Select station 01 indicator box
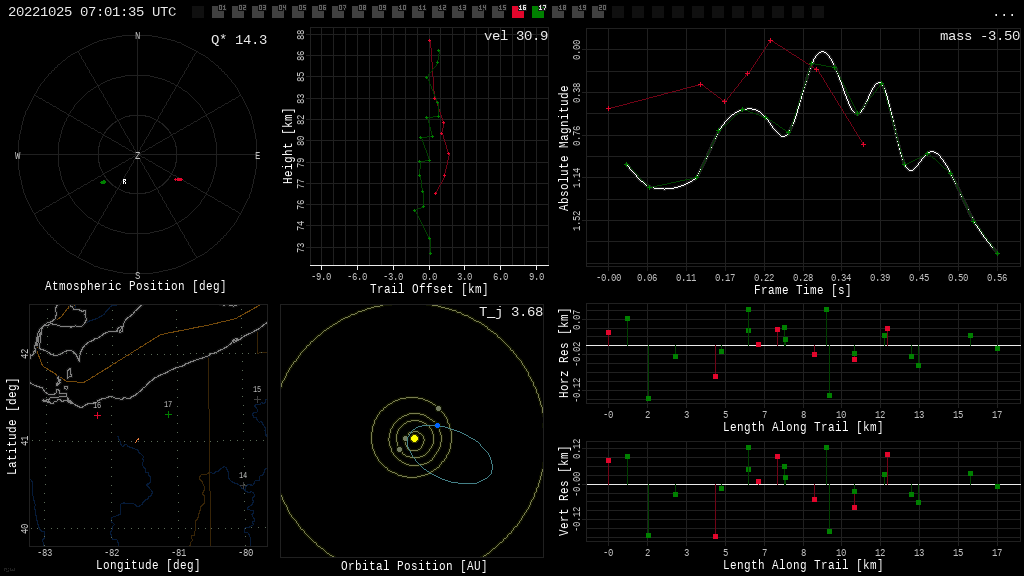1024x576 pixels. 218,12
